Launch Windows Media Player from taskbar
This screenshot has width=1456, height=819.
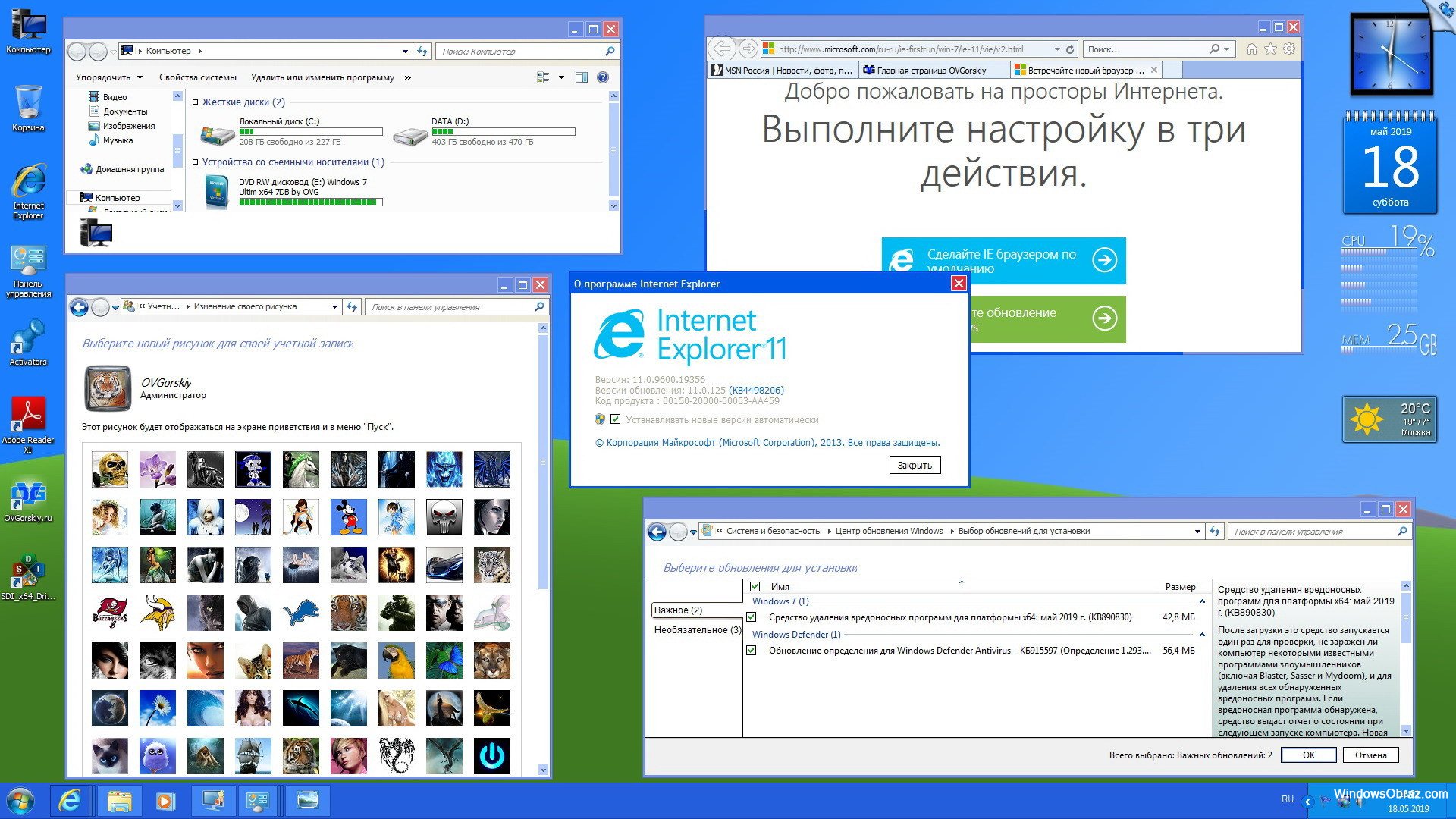click(x=164, y=801)
